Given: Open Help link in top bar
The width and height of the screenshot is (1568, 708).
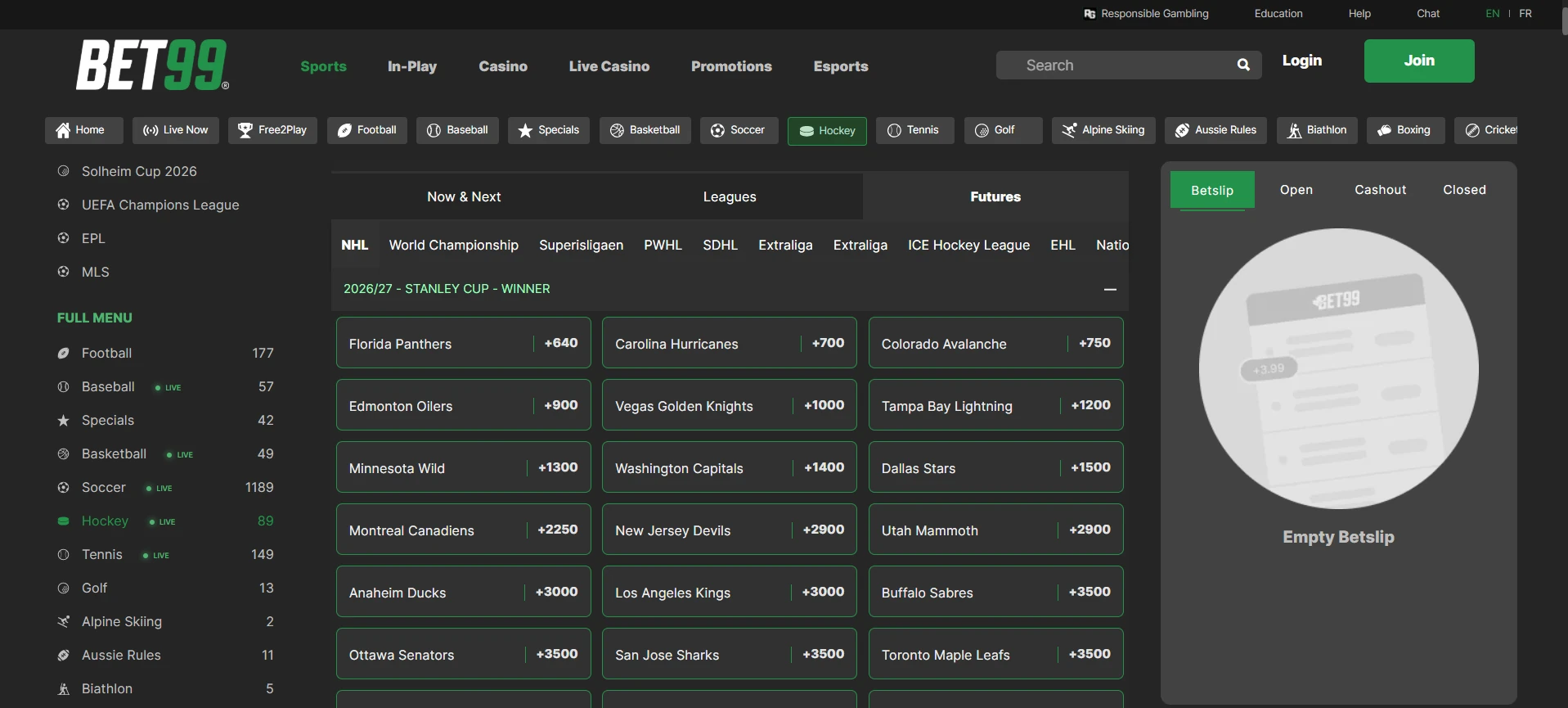Looking at the screenshot, I should [x=1359, y=14].
